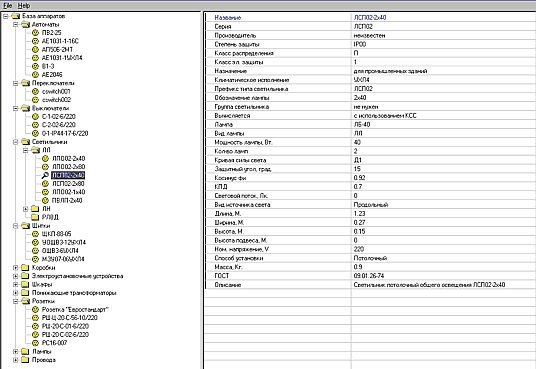Select the ЛПО02-2х40 luminaire icon

(45, 158)
